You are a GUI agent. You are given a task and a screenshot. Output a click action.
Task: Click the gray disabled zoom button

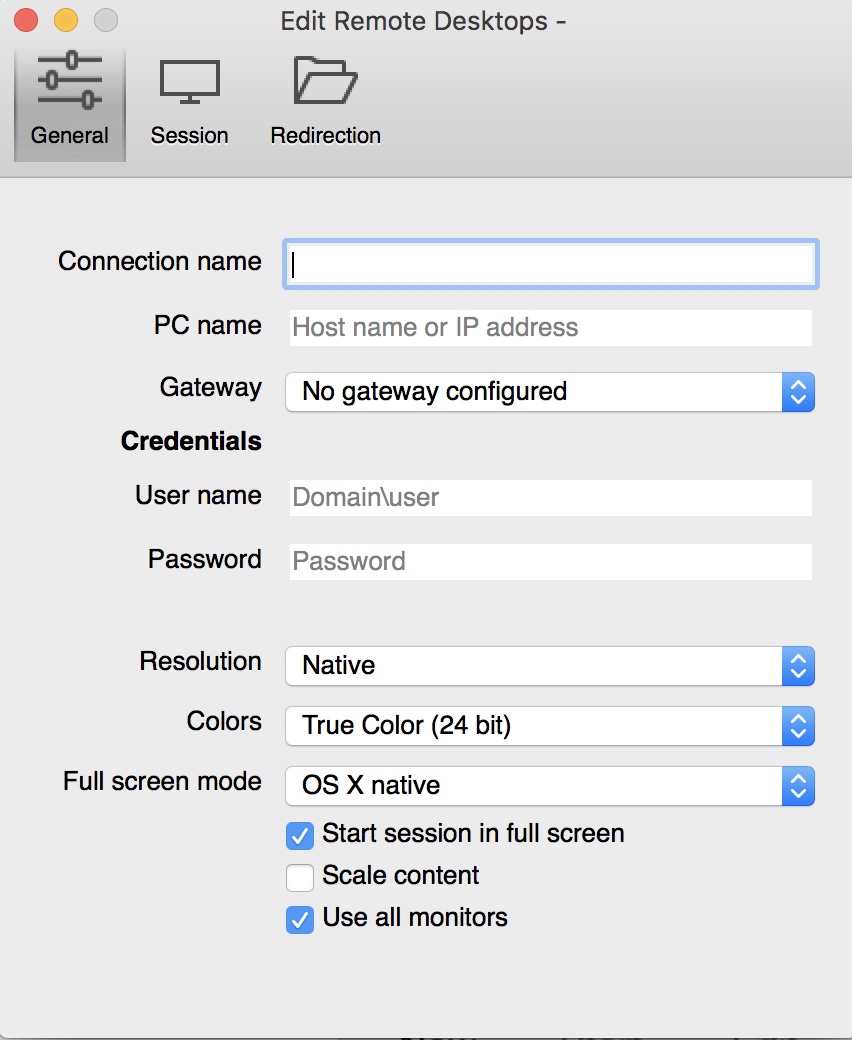coord(105,20)
